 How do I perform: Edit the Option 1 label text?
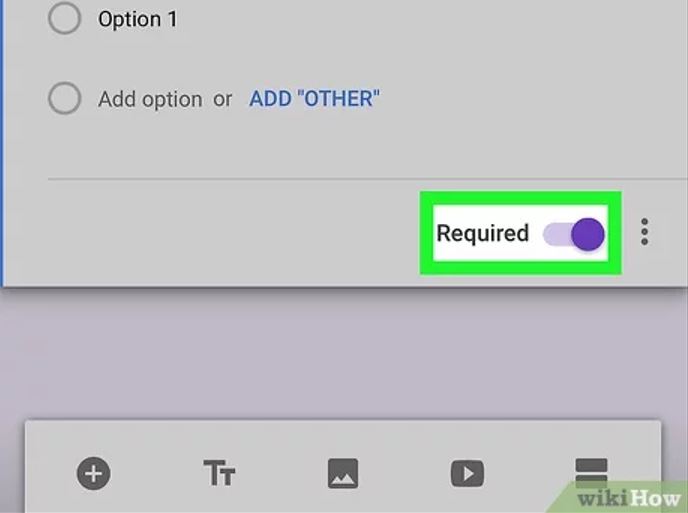tap(137, 19)
